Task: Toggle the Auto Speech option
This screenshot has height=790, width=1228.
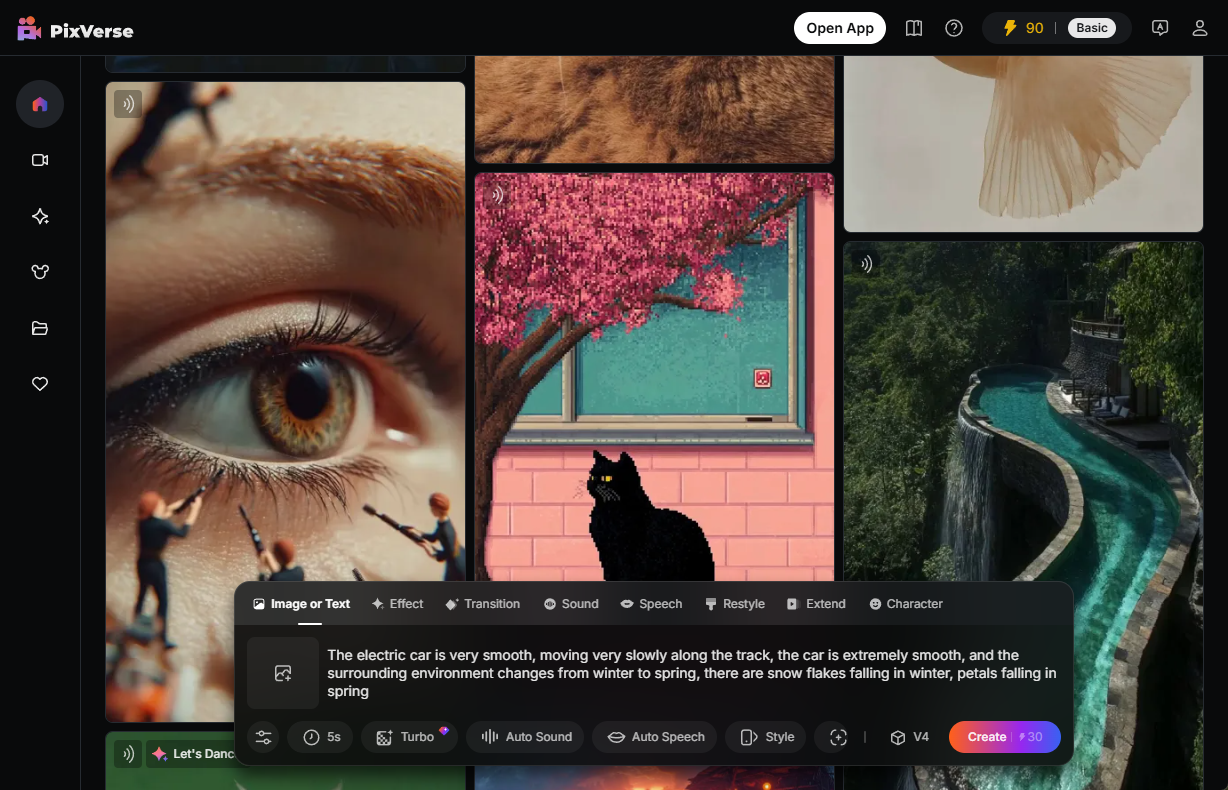Action: [655, 737]
